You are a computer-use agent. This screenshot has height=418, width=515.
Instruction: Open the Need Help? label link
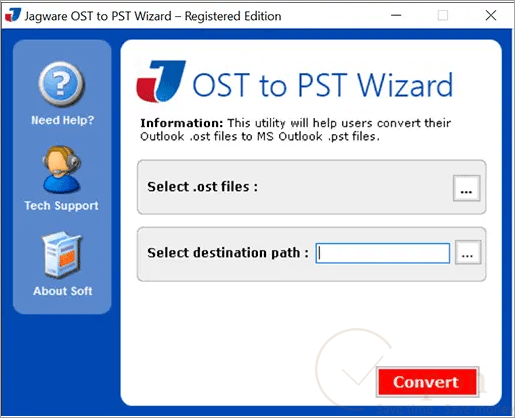click(63, 120)
